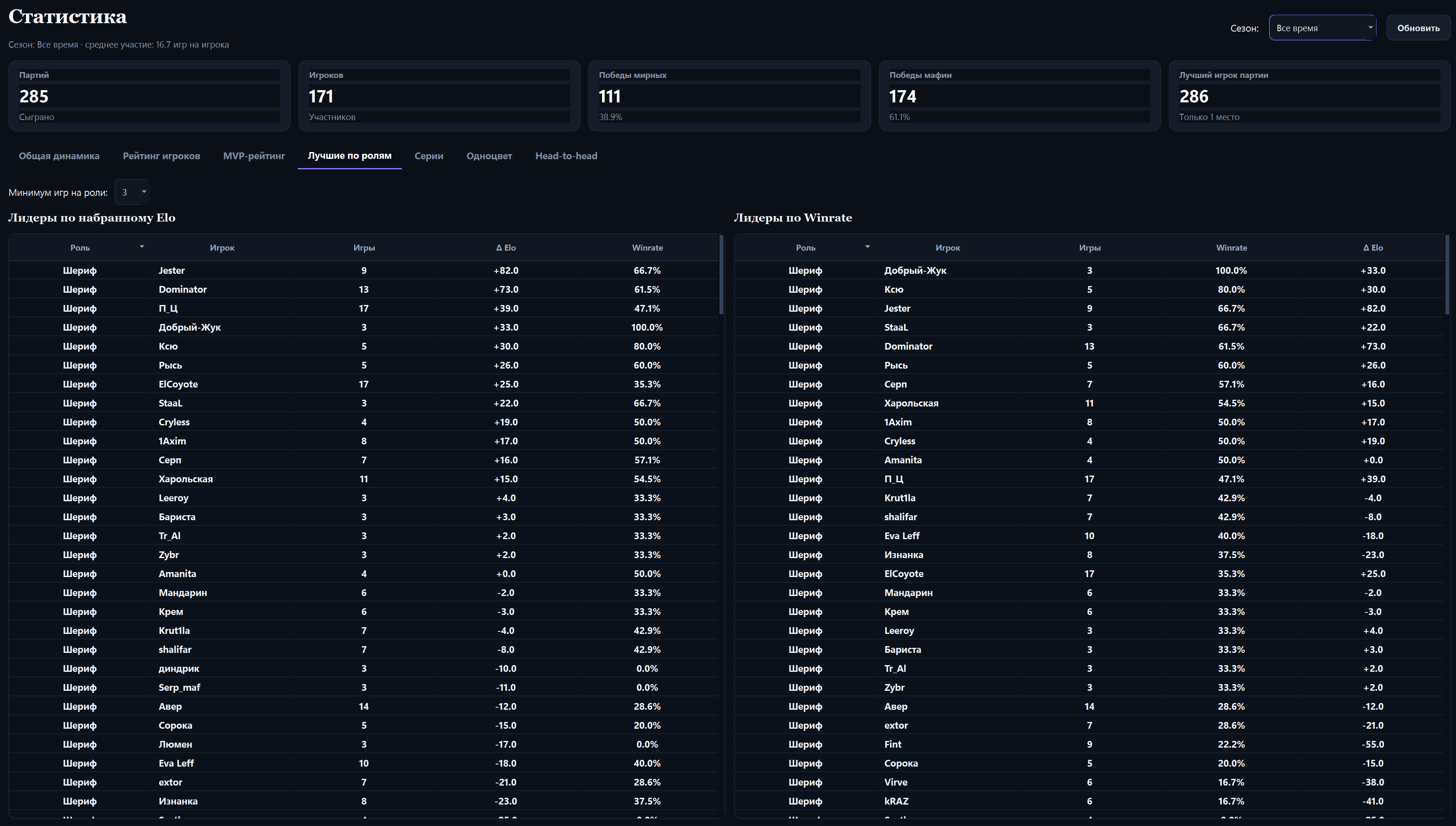Switch to Рейтинг игроков tab

click(x=162, y=155)
